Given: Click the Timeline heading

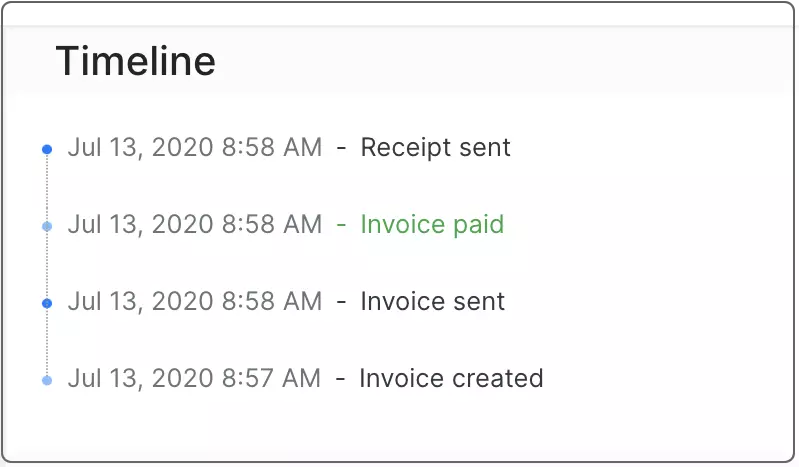Looking at the screenshot, I should [136, 61].
